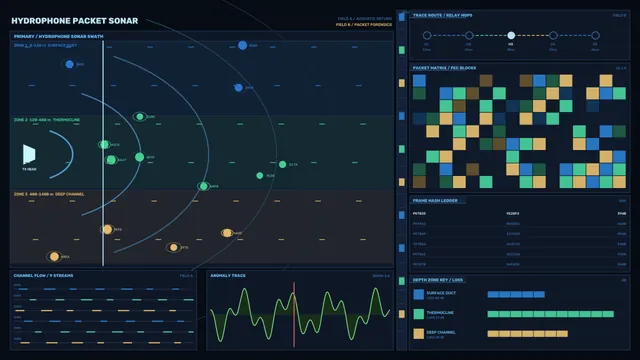Click the Channel Flow / 9 Streams panel title
640x360 pixels.
43,276
